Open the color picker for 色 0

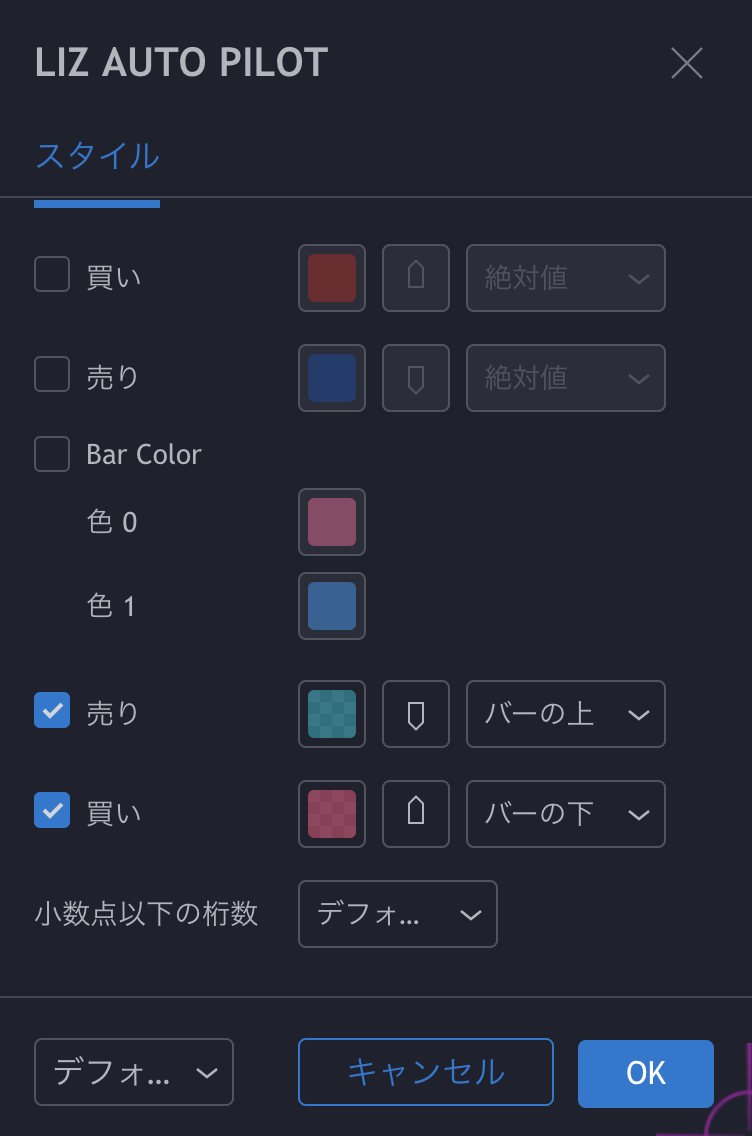pyautogui.click(x=331, y=522)
